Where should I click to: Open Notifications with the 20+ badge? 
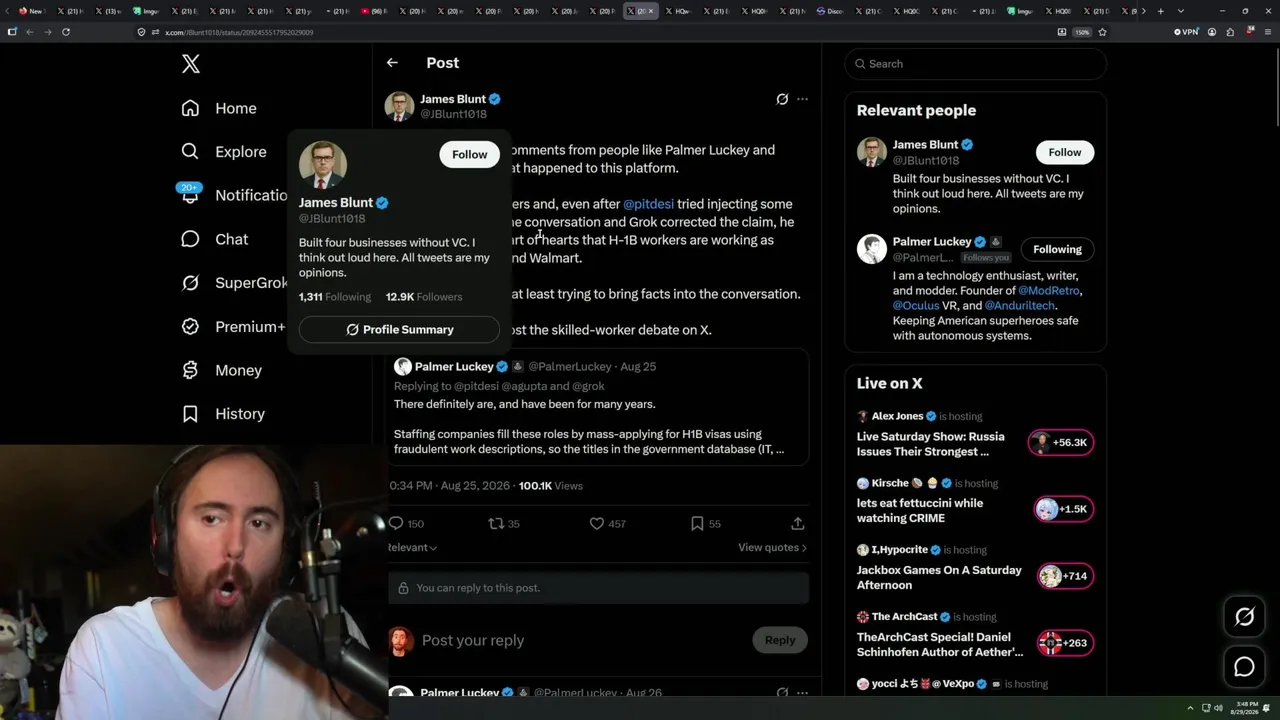point(235,195)
